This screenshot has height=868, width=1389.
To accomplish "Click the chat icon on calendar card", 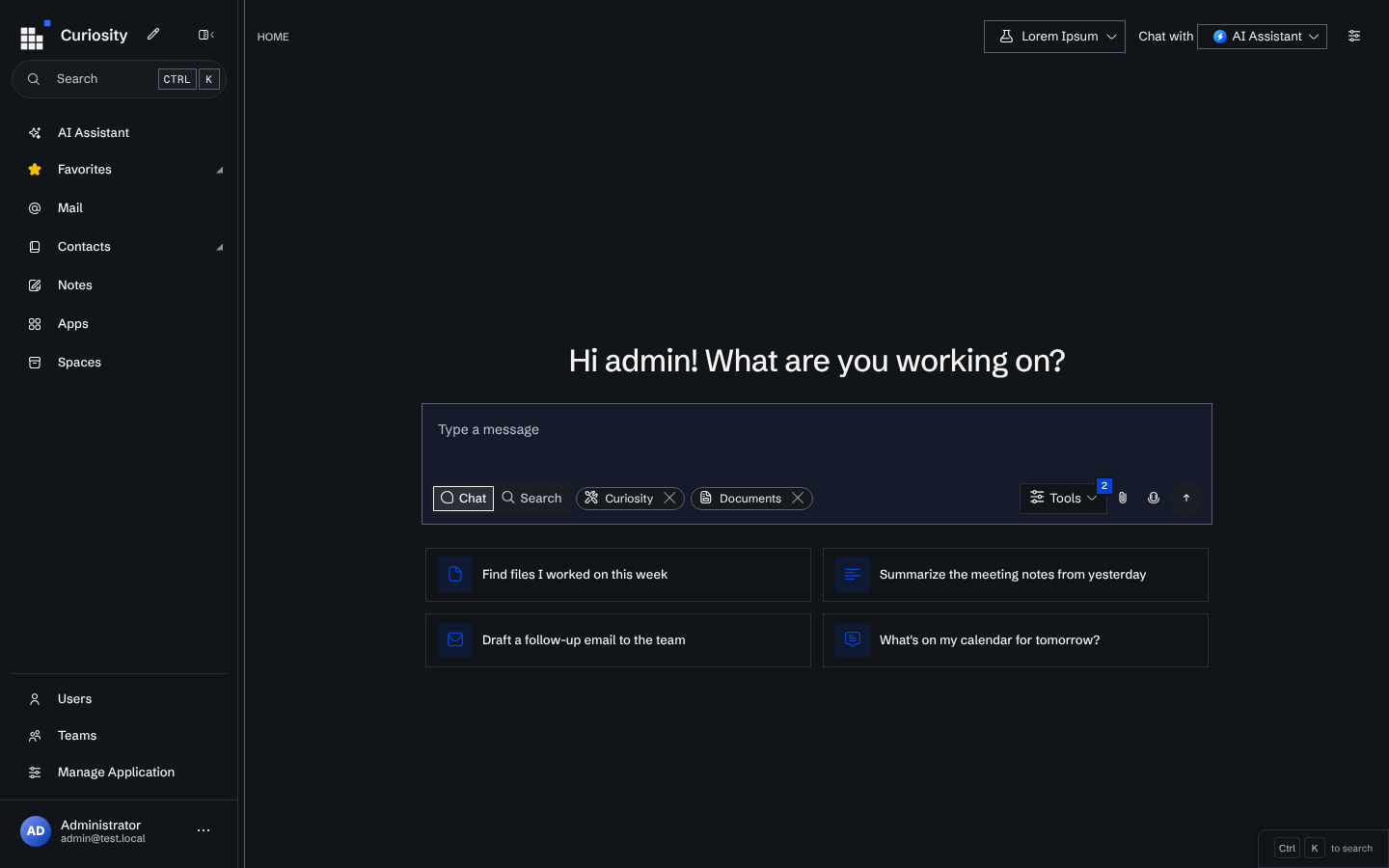I will (x=853, y=640).
